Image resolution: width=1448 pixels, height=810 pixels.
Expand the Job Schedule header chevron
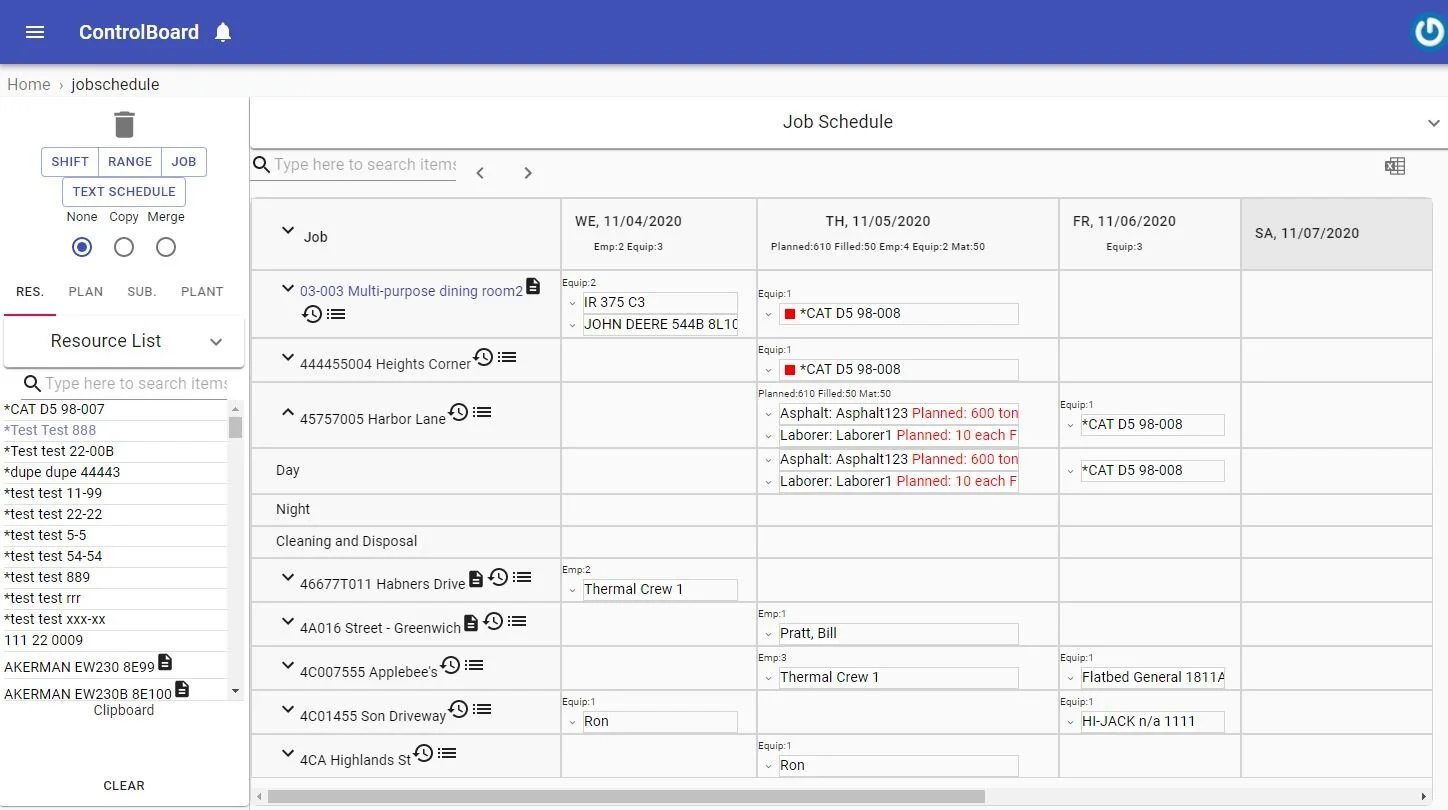click(1433, 123)
